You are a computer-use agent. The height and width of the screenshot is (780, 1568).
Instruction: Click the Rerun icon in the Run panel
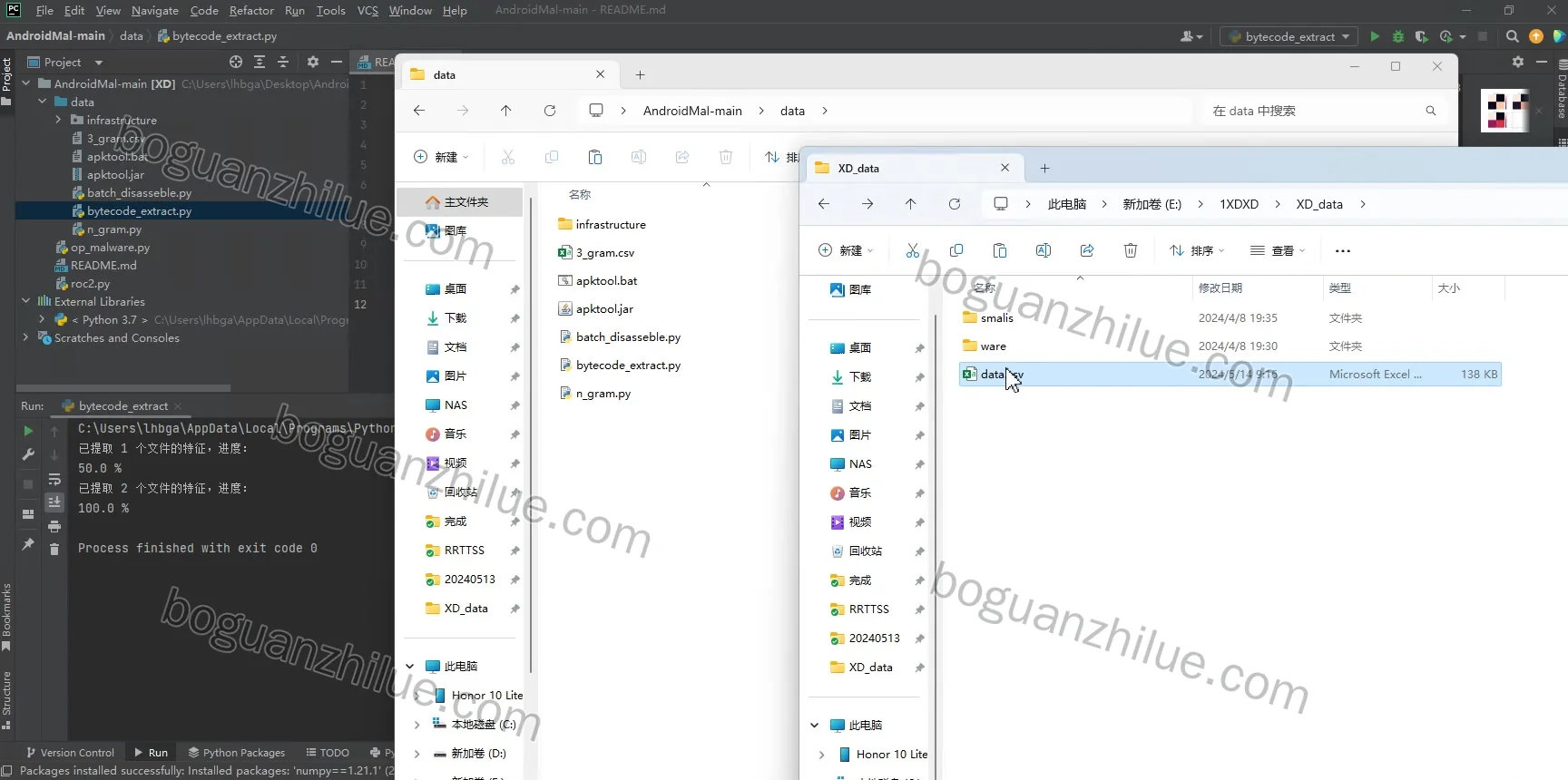tap(28, 431)
